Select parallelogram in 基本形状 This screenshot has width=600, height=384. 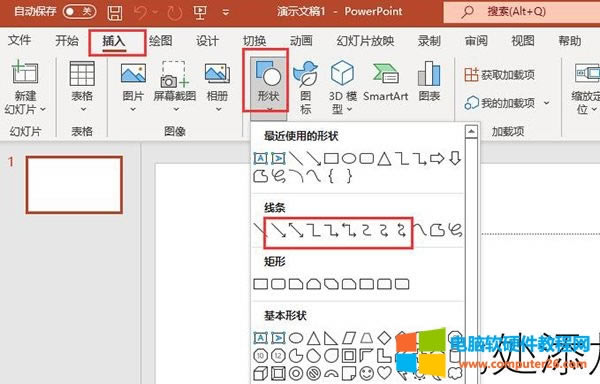click(x=349, y=338)
